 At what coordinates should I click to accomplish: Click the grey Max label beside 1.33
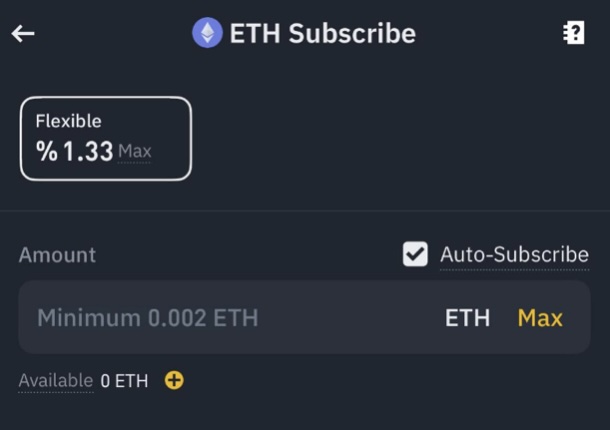(x=135, y=152)
